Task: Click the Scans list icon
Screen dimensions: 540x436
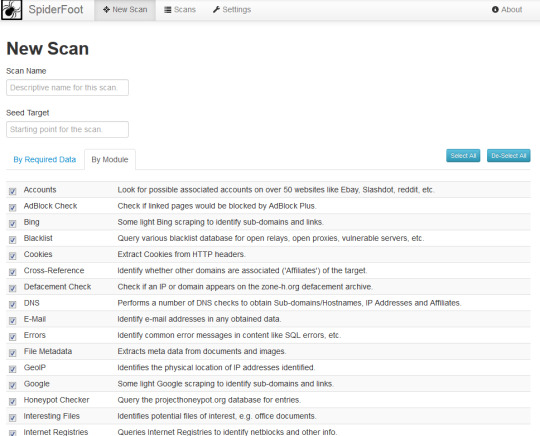Action: tap(168, 10)
